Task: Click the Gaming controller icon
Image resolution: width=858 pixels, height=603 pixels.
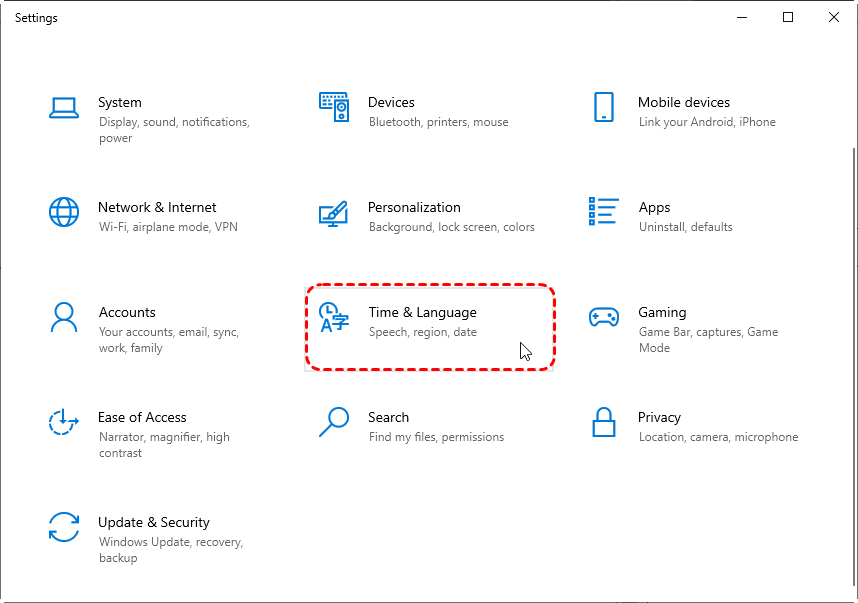Action: tap(603, 317)
